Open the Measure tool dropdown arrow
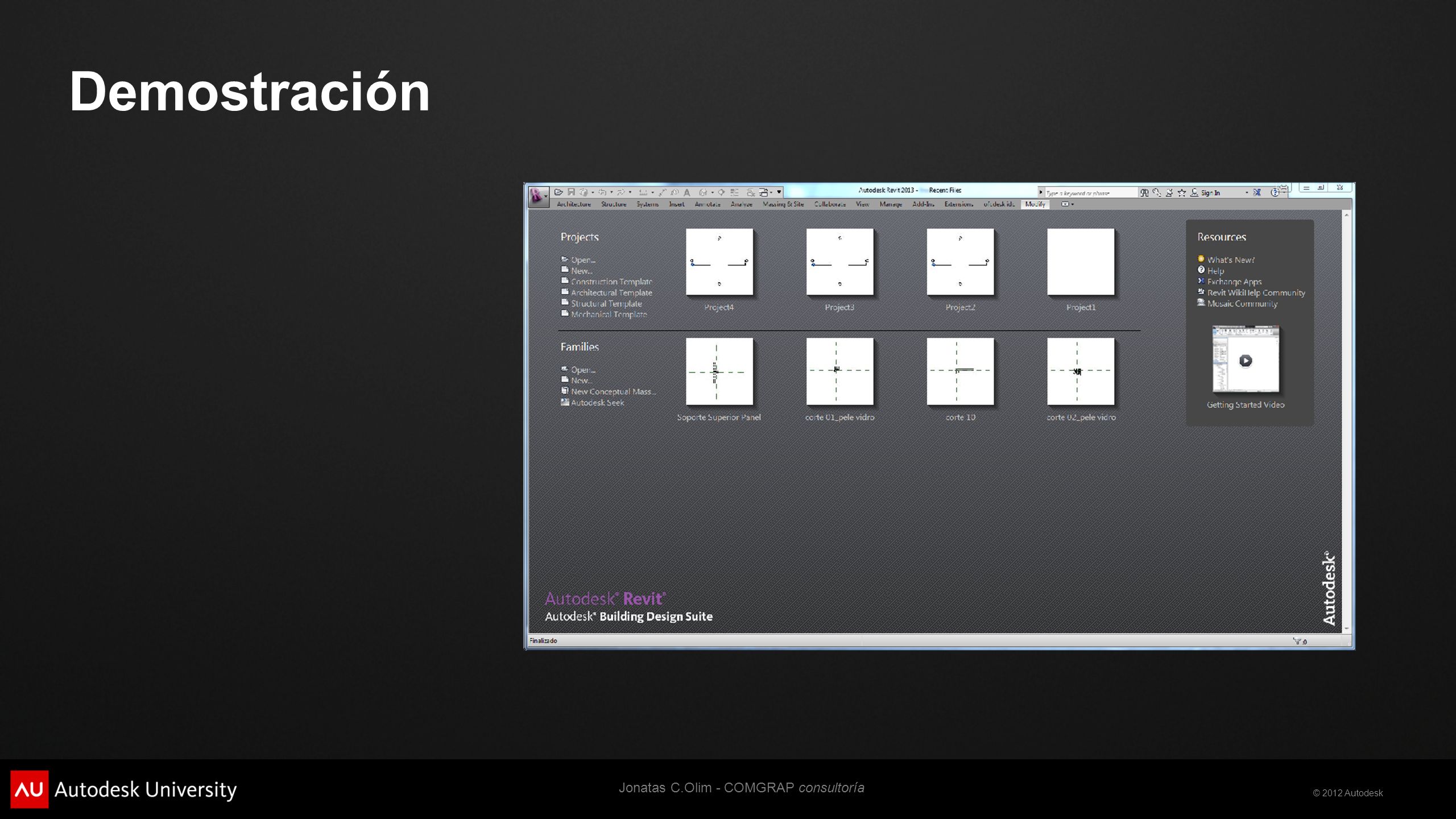The width and height of the screenshot is (1456, 819). coord(652,193)
